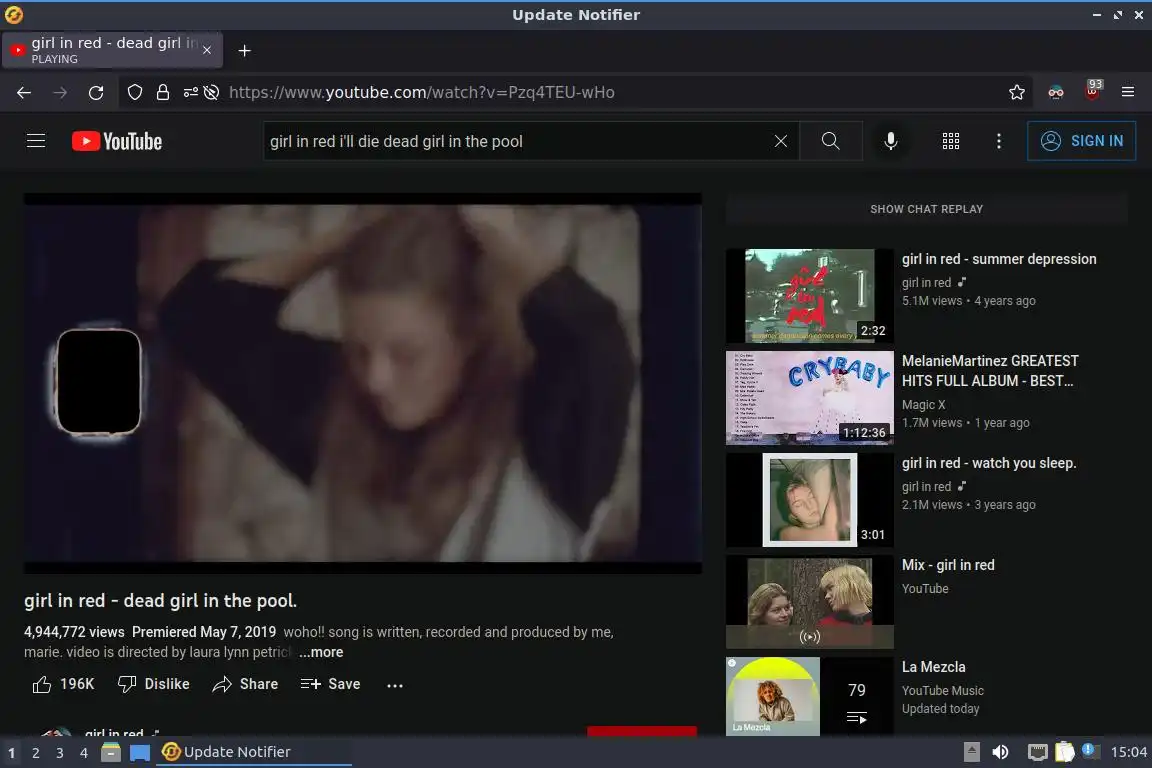Open the Magic X channel name
Screen dimensions: 1152x768
924,404
